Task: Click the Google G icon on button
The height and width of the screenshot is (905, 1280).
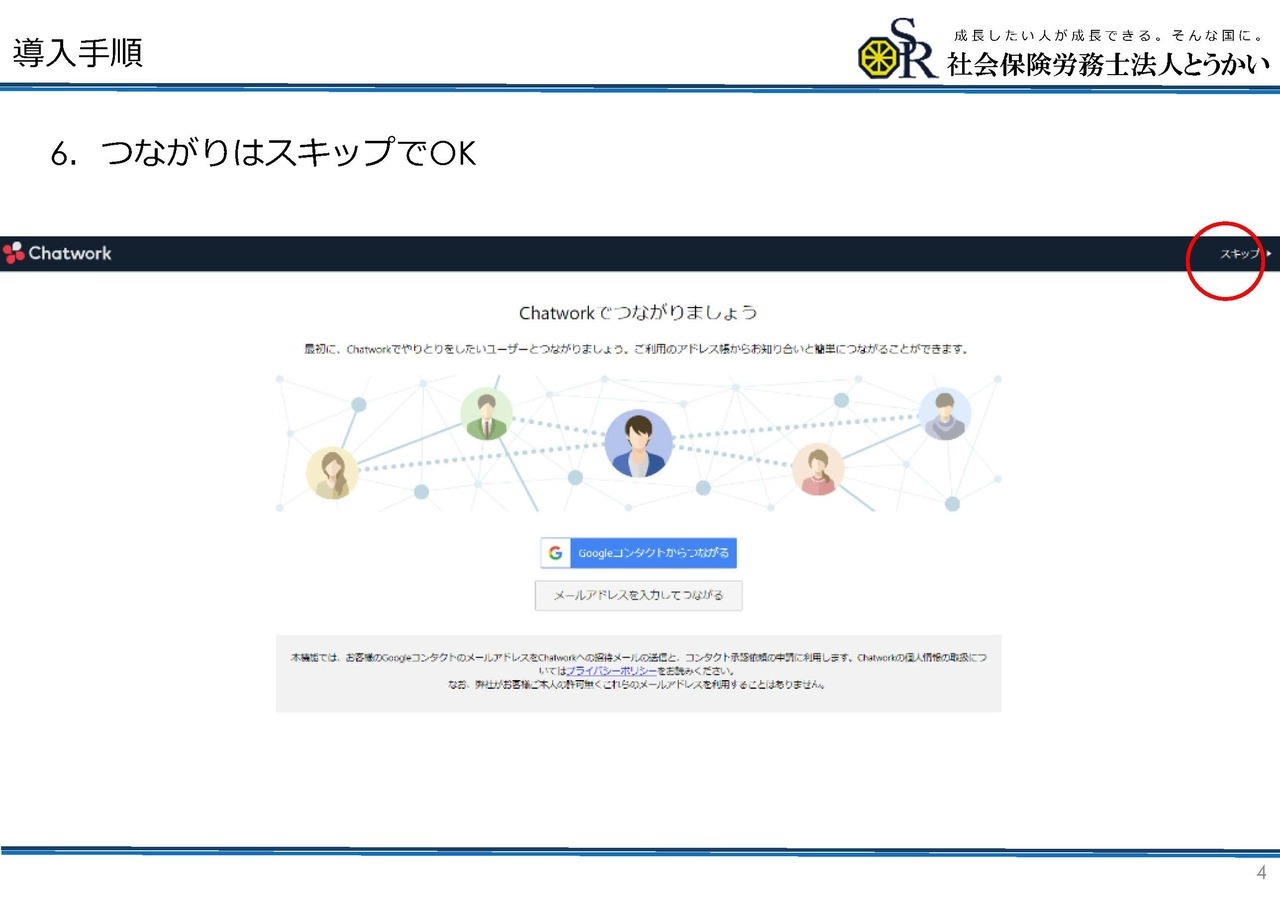Action: (x=556, y=553)
